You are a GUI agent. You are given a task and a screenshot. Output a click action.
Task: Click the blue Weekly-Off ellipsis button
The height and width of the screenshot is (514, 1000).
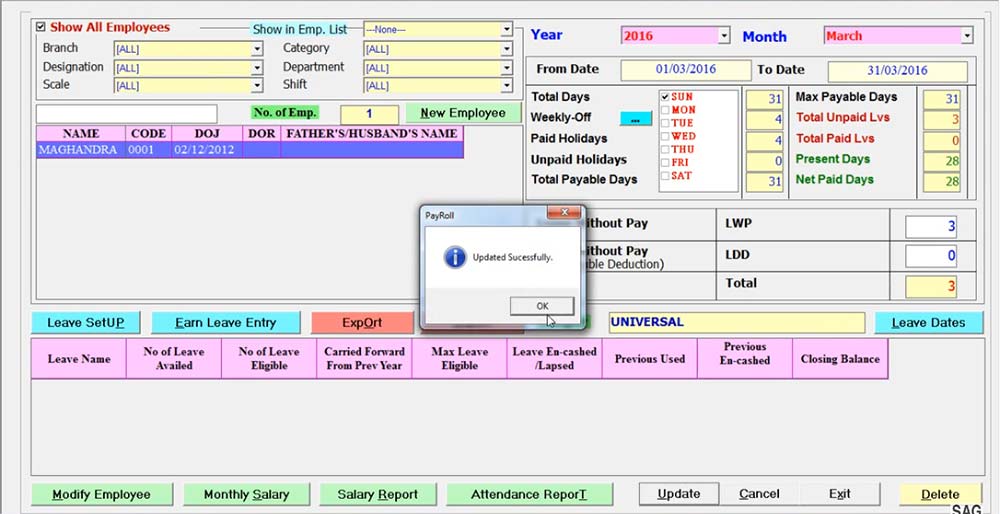(635, 118)
